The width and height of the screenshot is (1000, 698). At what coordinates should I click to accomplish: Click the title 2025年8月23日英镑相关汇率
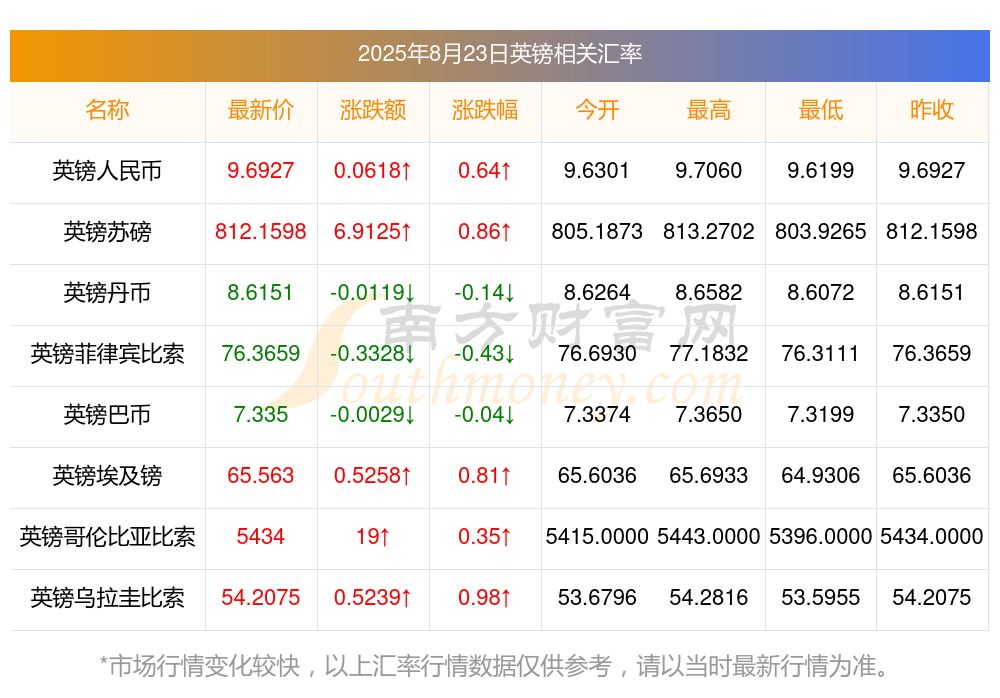499,54
